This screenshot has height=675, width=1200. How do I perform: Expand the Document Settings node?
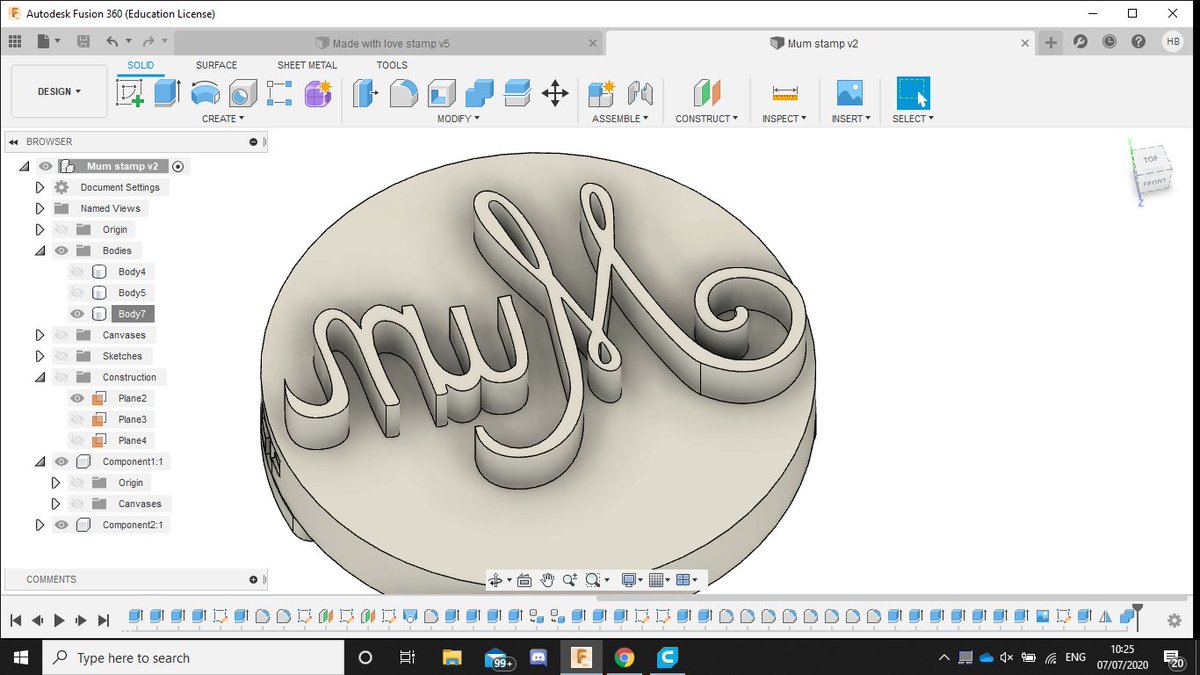tap(40, 187)
